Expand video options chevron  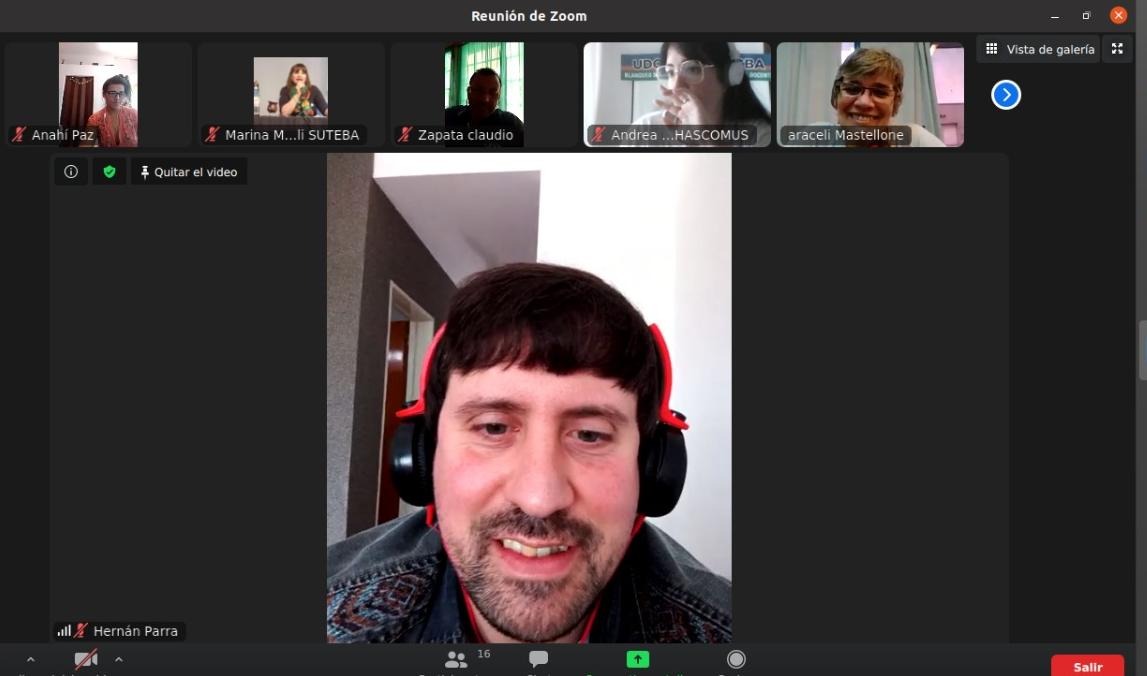click(119, 659)
